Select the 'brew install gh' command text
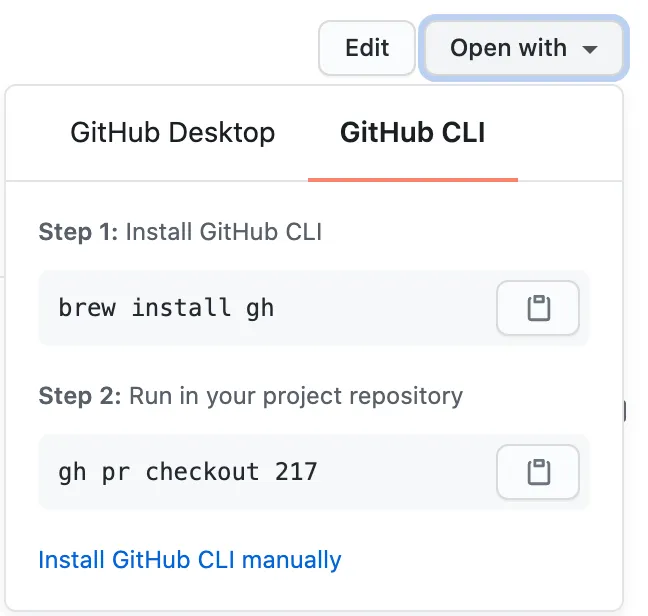The image size is (648, 616). 166,308
